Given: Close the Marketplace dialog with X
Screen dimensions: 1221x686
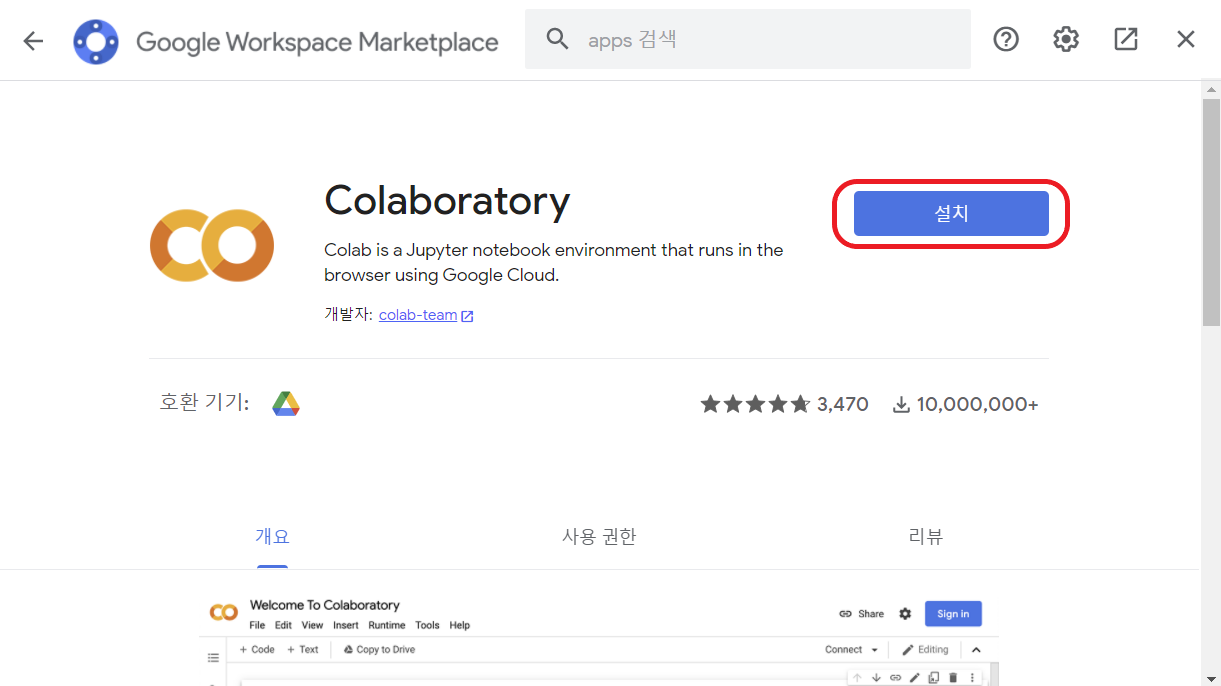Looking at the screenshot, I should (1186, 39).
